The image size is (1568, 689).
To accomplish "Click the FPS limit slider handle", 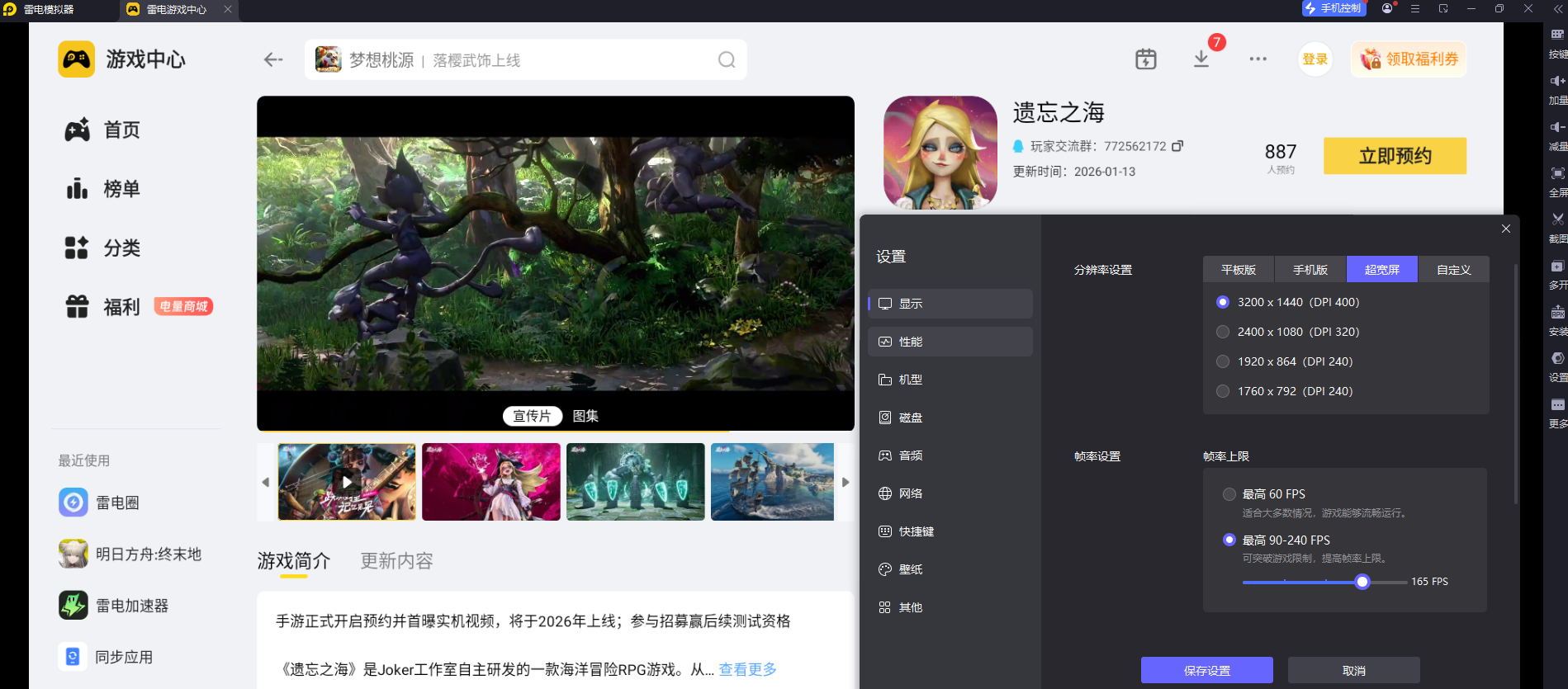I will [x=1362, y=582].
